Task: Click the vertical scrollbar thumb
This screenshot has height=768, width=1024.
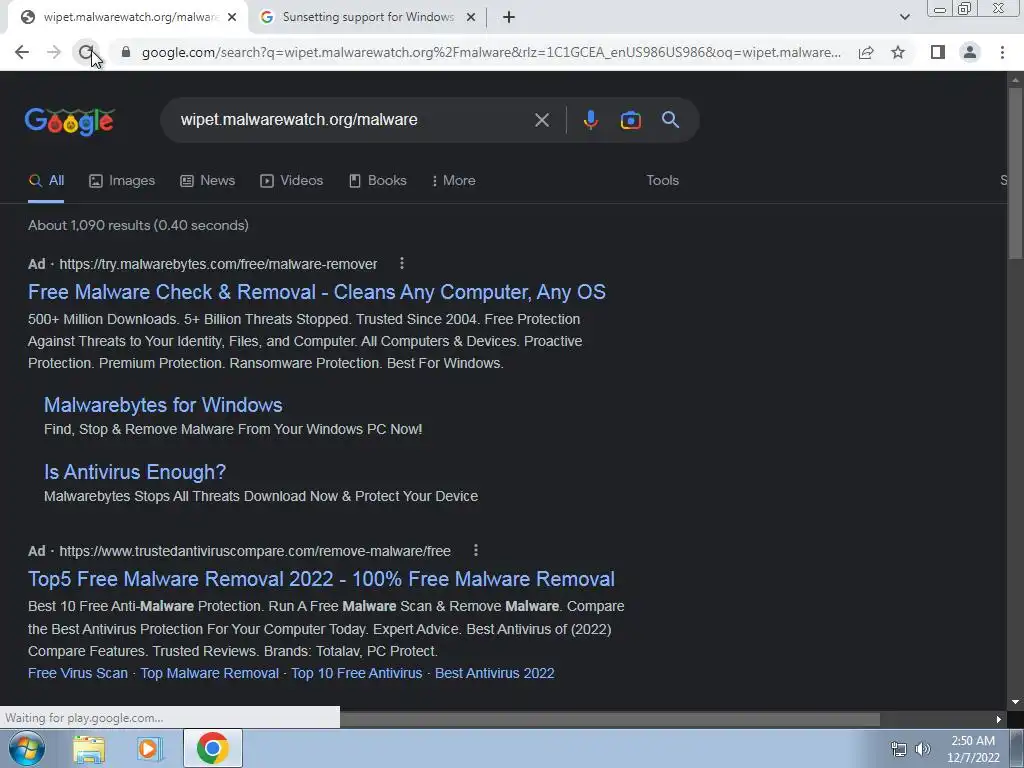Action: 1015,172
